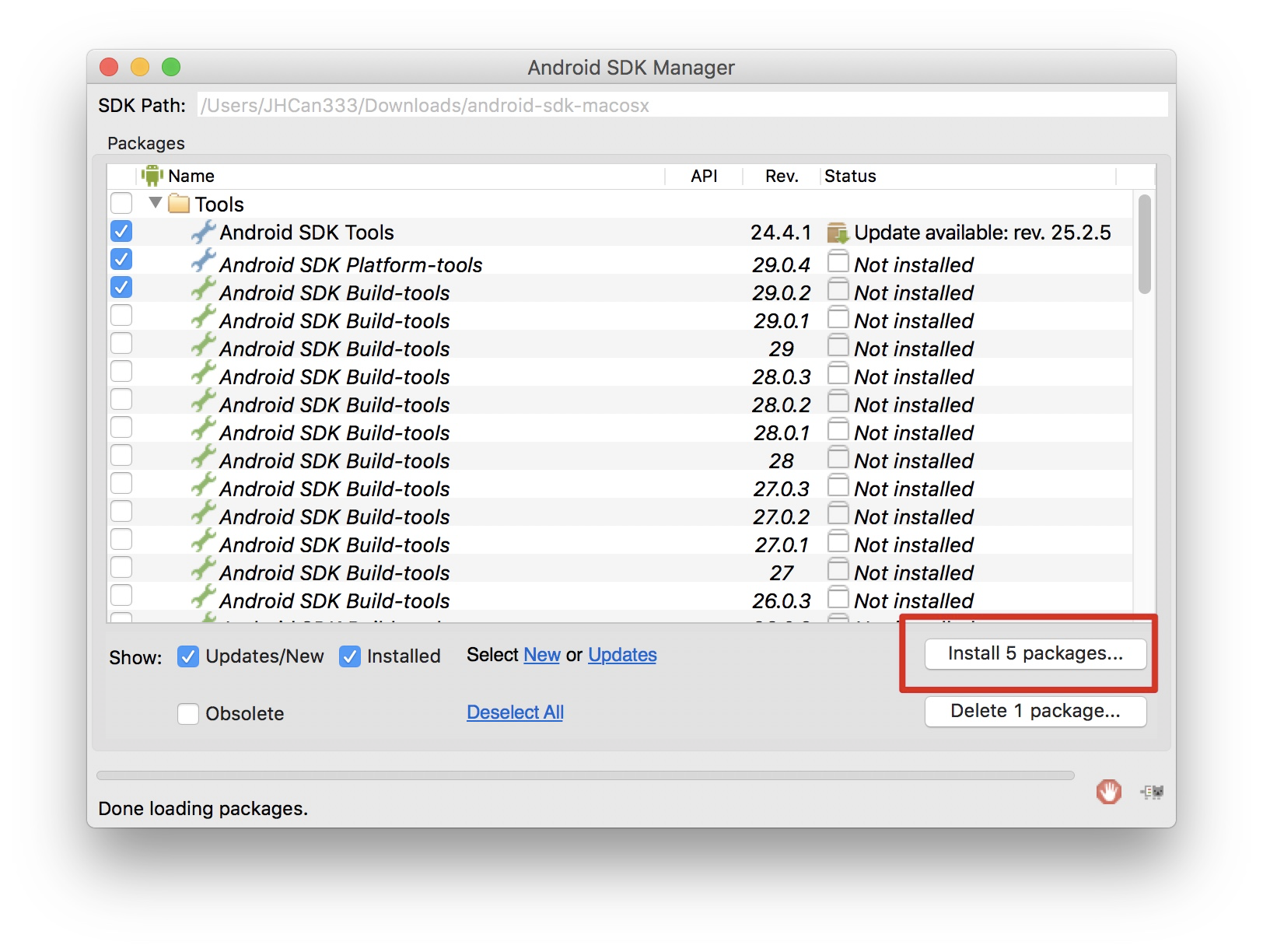Uncheck Android SDK Platform-tools package
The image size is (1263, 952).
coord(121,259)
